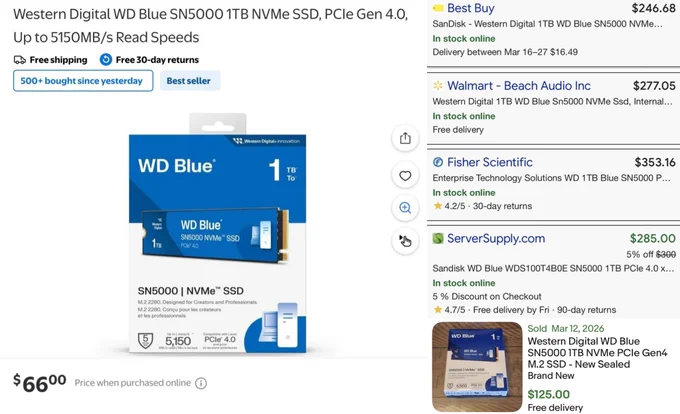Click the 'Sold Mar 12, 2026' text
Screen dimensions: 680x414
coord(566,329)
